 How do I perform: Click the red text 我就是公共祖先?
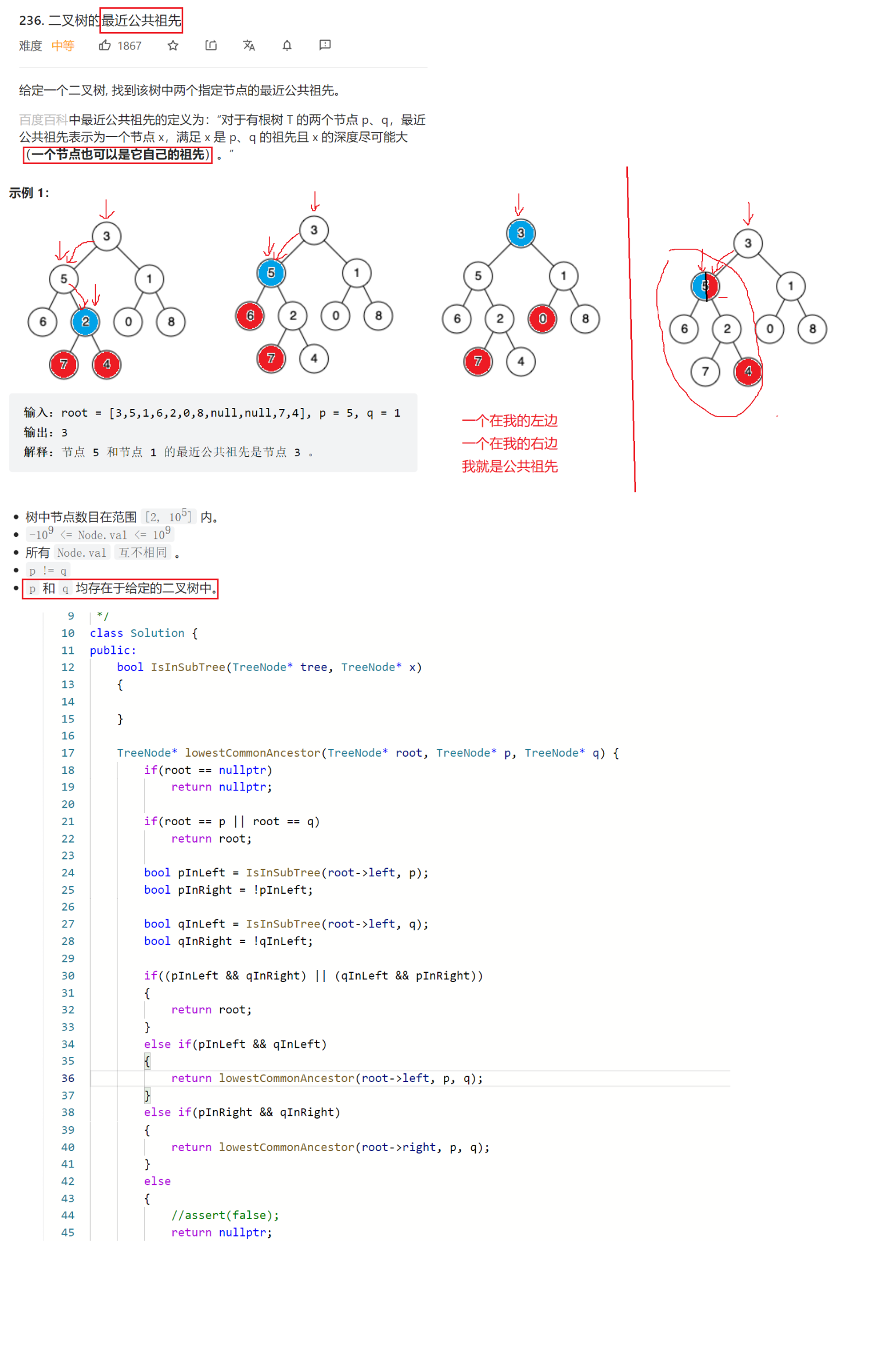click(x=509, y=467)
